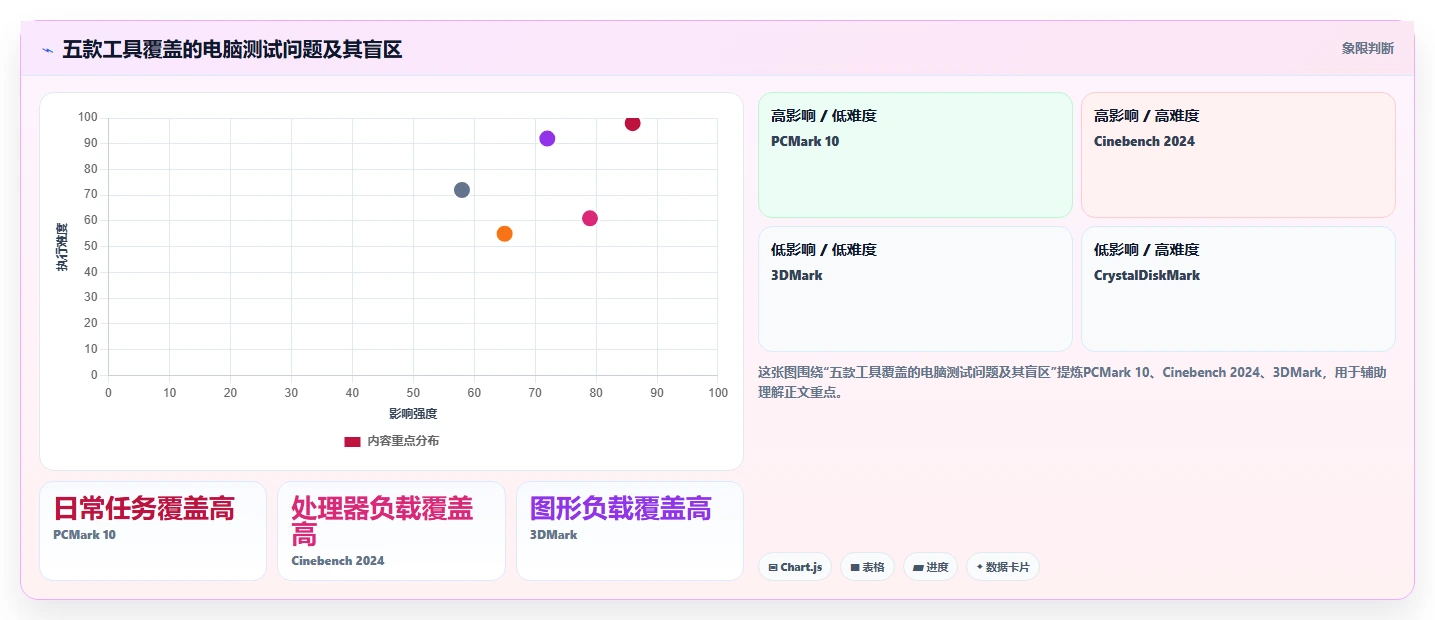This screenshot has width=1435, height=620.
Task: Select the 处理器负载覆盖高 stat card
Action: [391, 531]
